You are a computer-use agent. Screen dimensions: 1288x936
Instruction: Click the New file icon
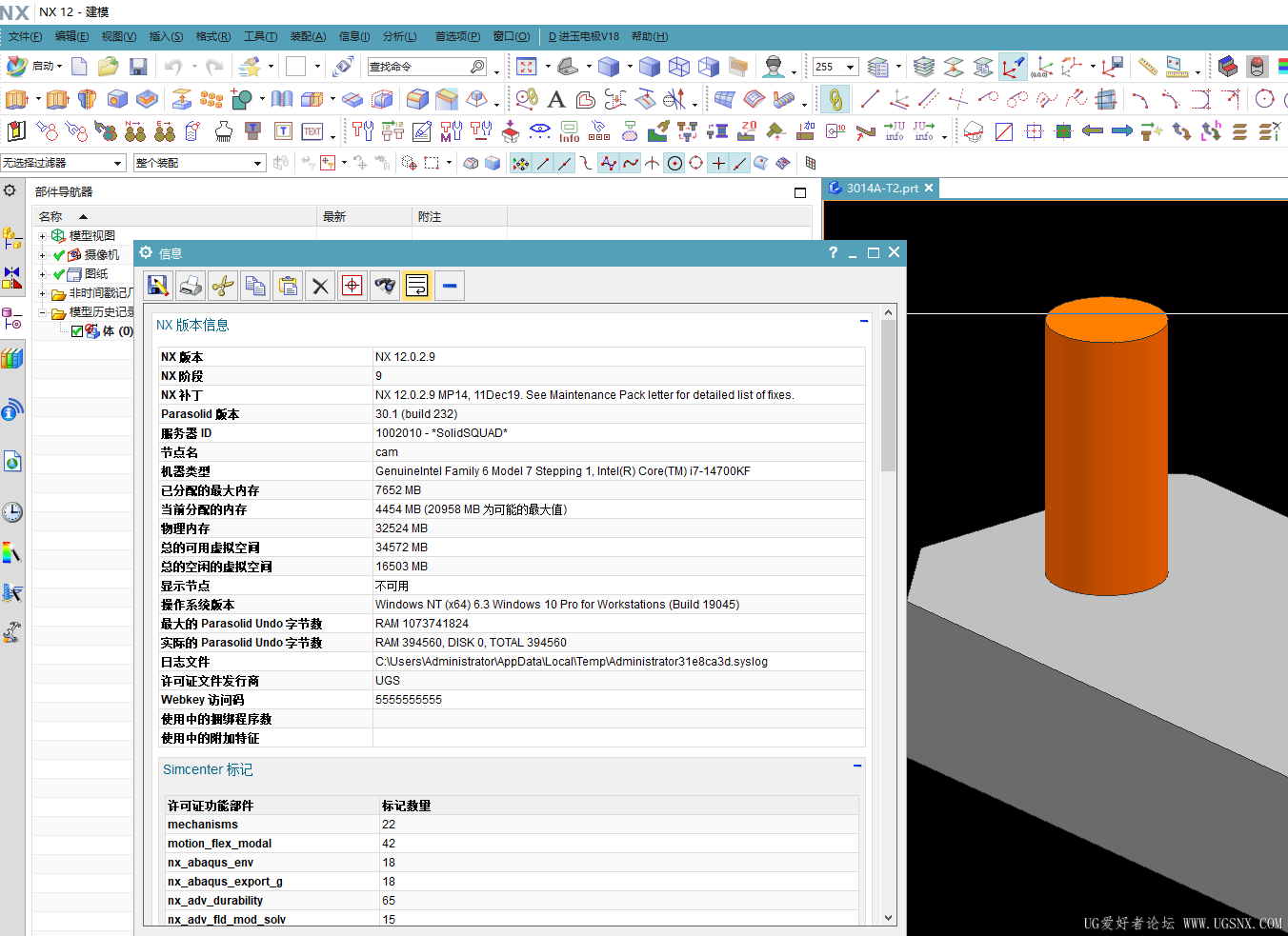79,66
